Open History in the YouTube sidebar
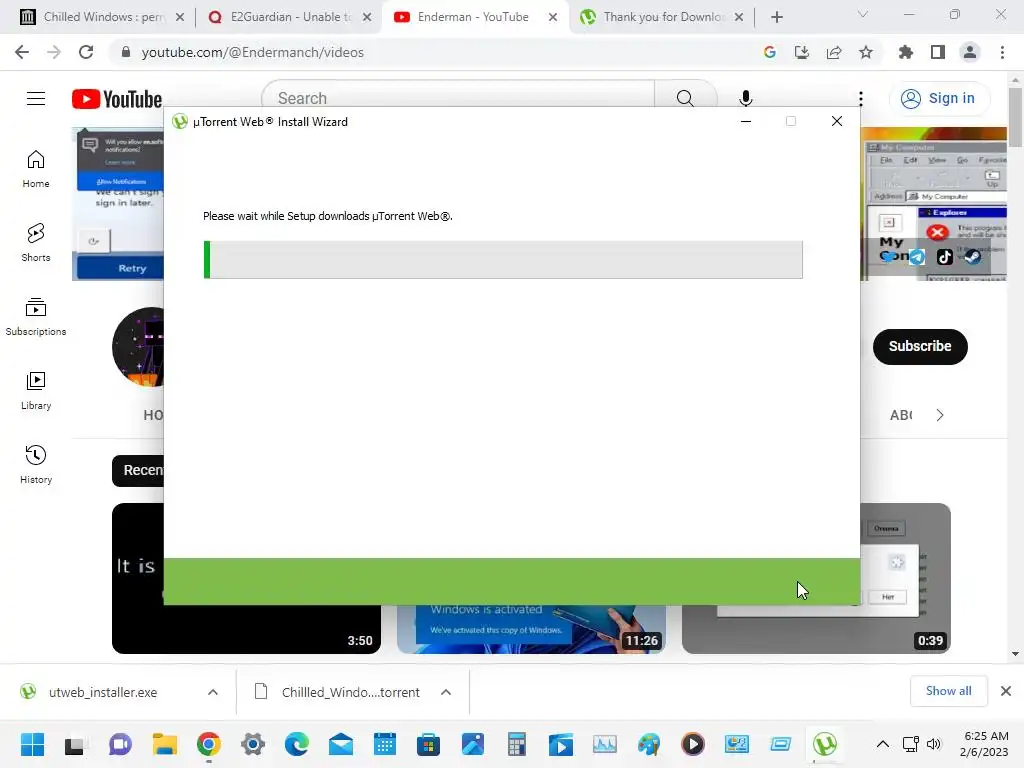This screenshot has width=1024, height=768. tap(36, 464)
